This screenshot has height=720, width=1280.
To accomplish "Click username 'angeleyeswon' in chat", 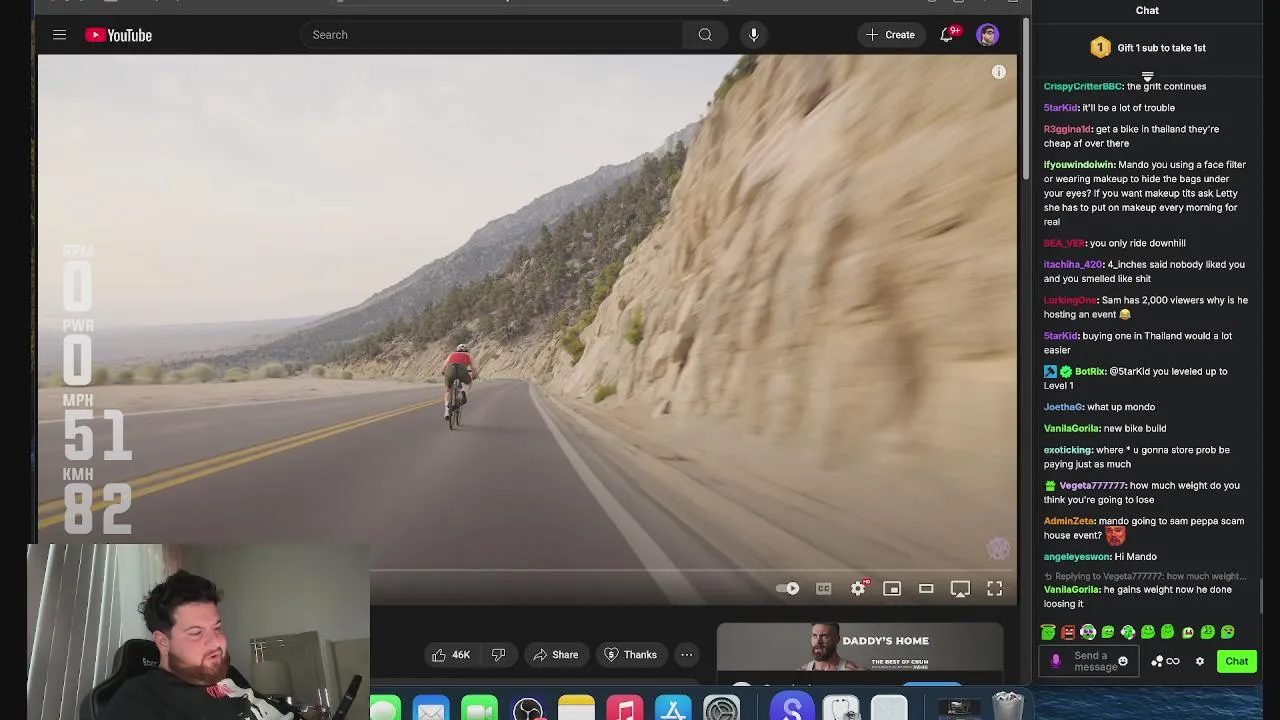I will click(x=1077, y=557).
